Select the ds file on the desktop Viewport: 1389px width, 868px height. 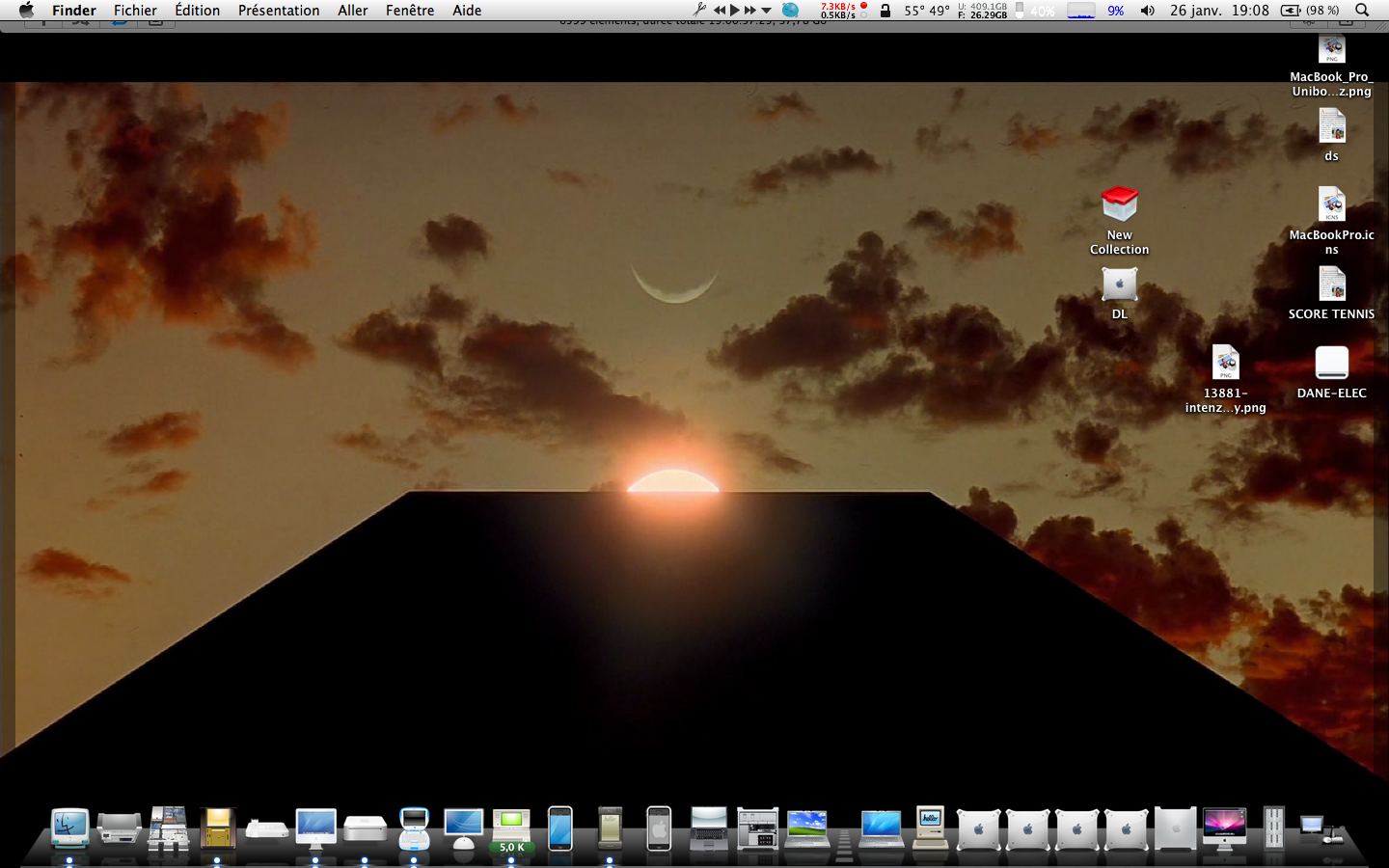[1331, 134]
